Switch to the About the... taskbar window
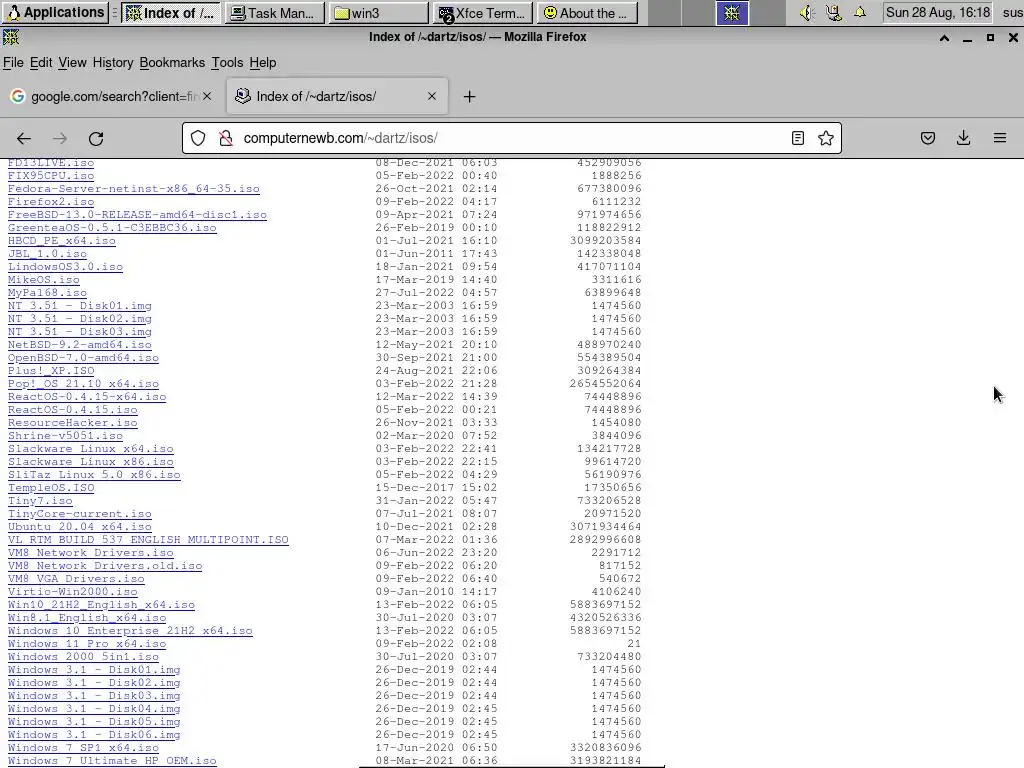This screenshot has width=1024, height=768. click(x=588, y=13)
